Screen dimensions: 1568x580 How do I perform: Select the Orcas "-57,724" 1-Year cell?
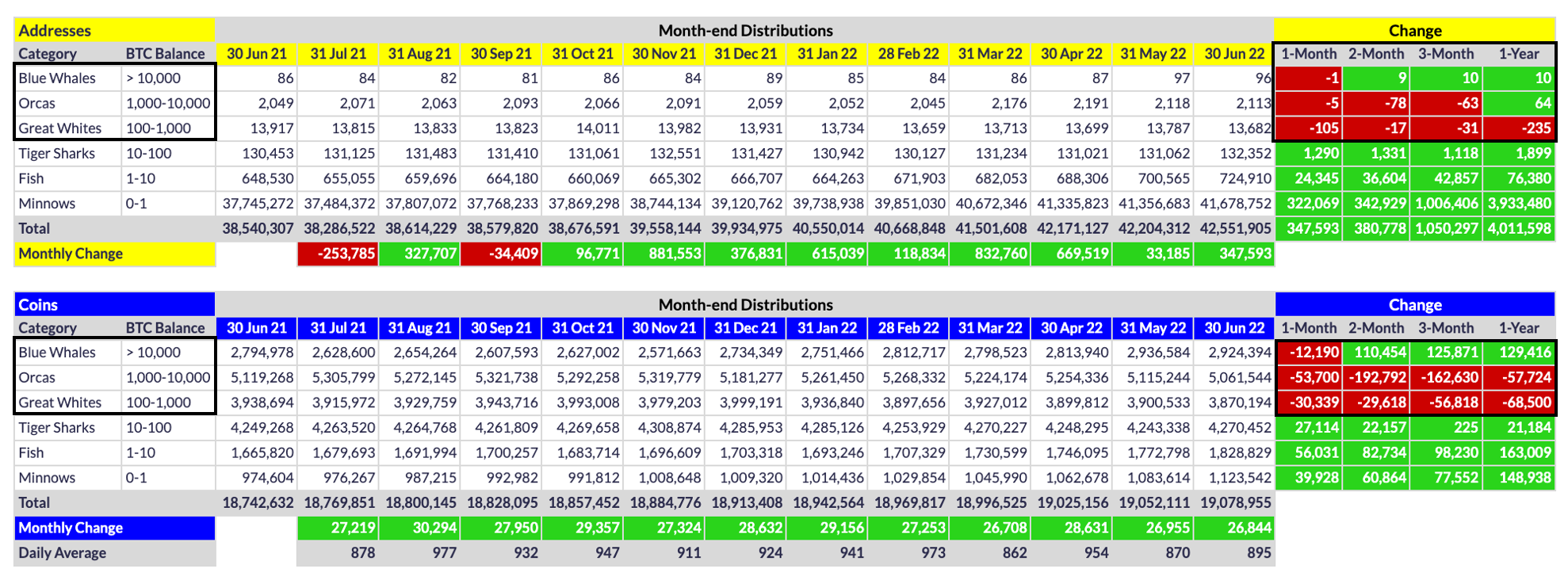click(x=1519, y=377)
